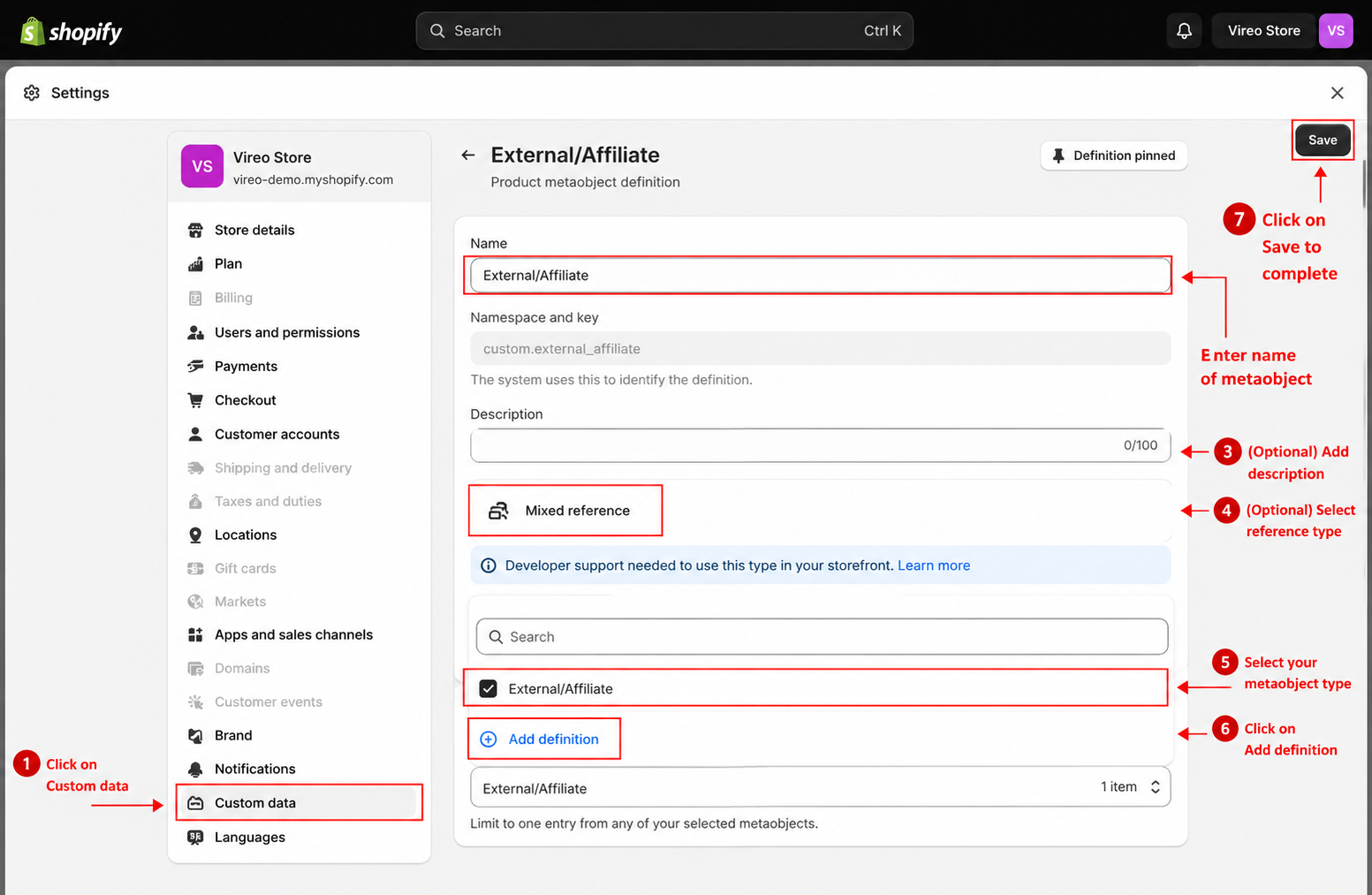Open the Vireo Store account menu

1263,31
